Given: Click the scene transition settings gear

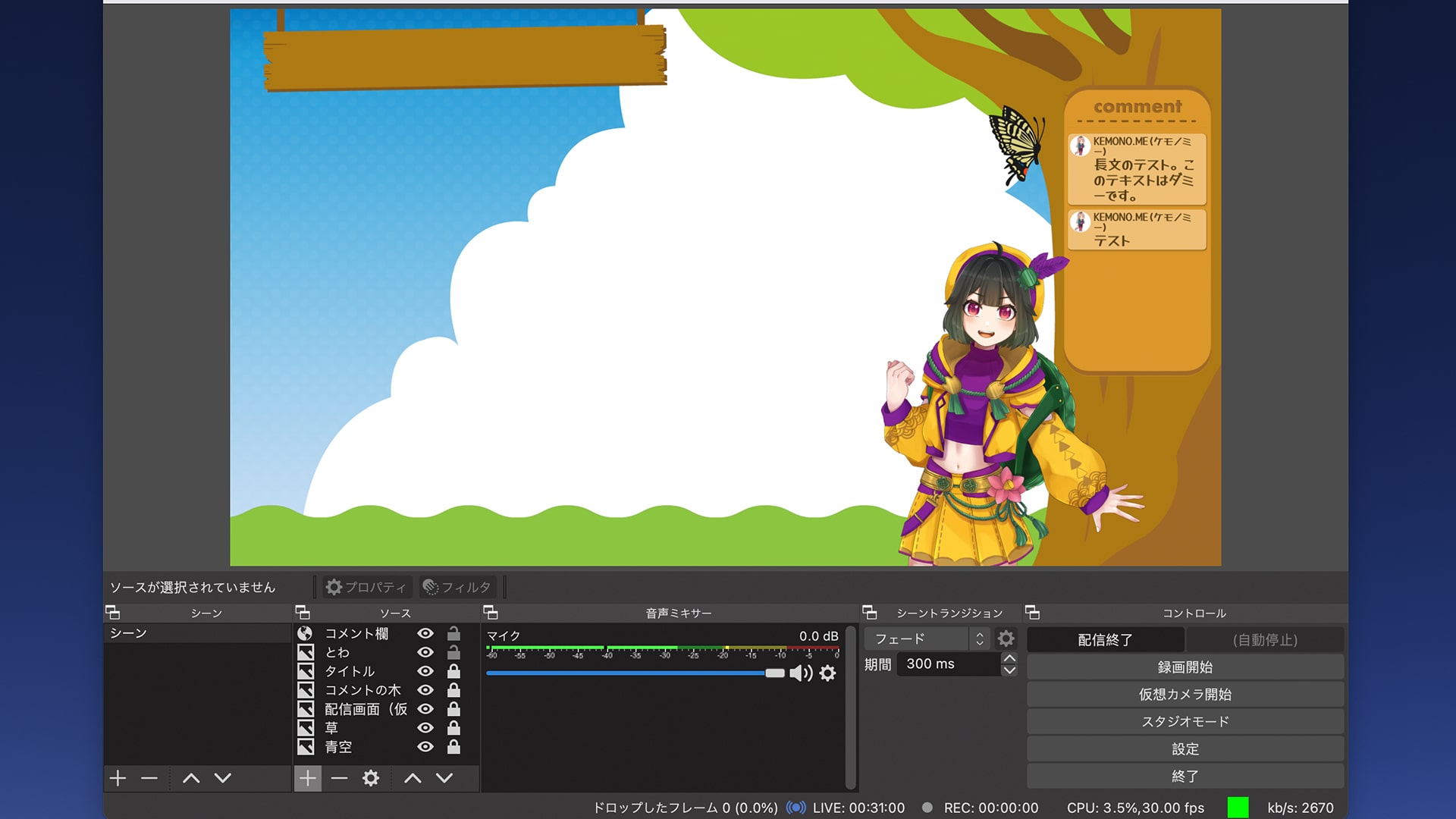Looking at the screenshot, I should [1006, 639].
